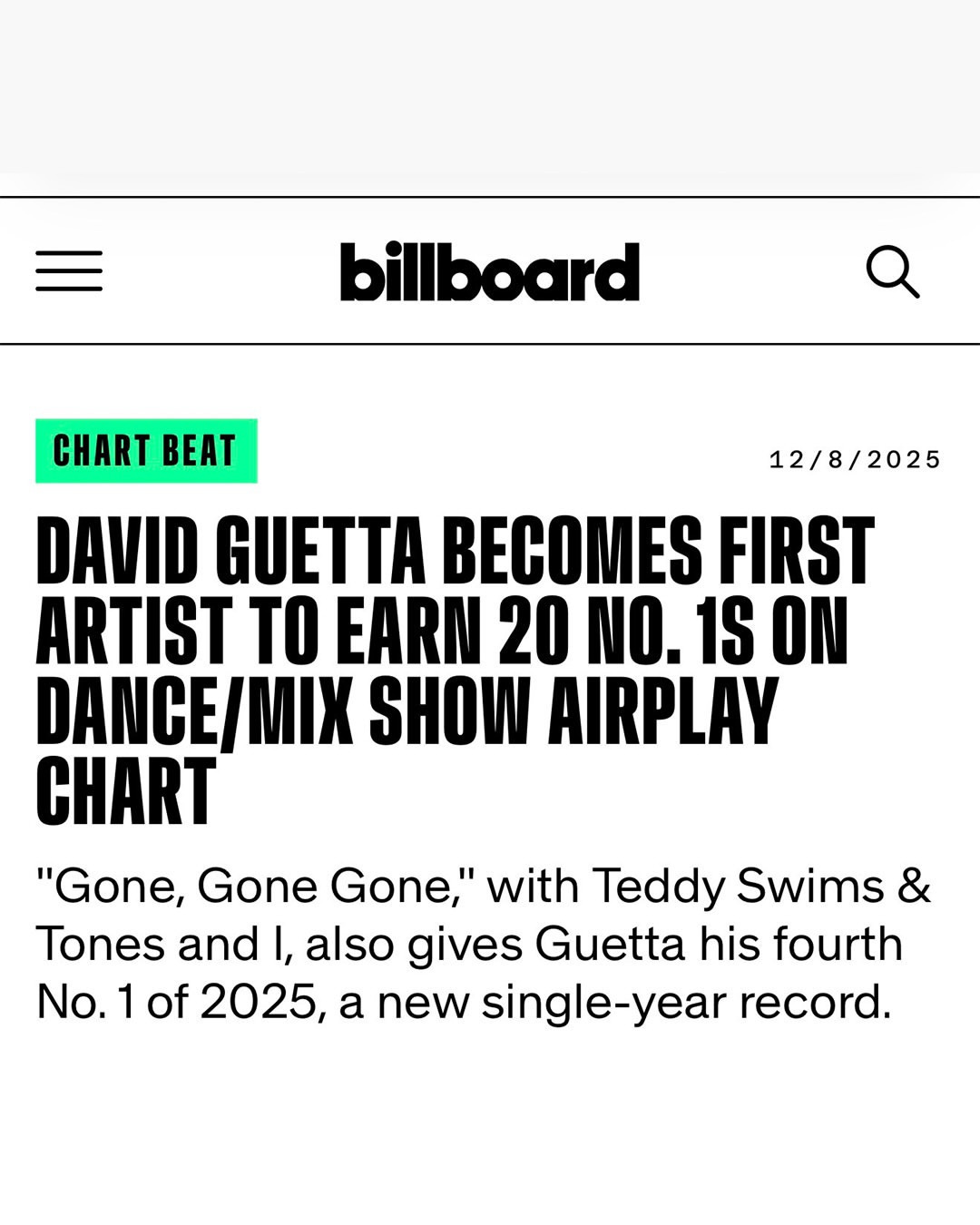Screen dimensions: 980x1225
Task: Click the Billboard logo
Action: pos(490,271)
